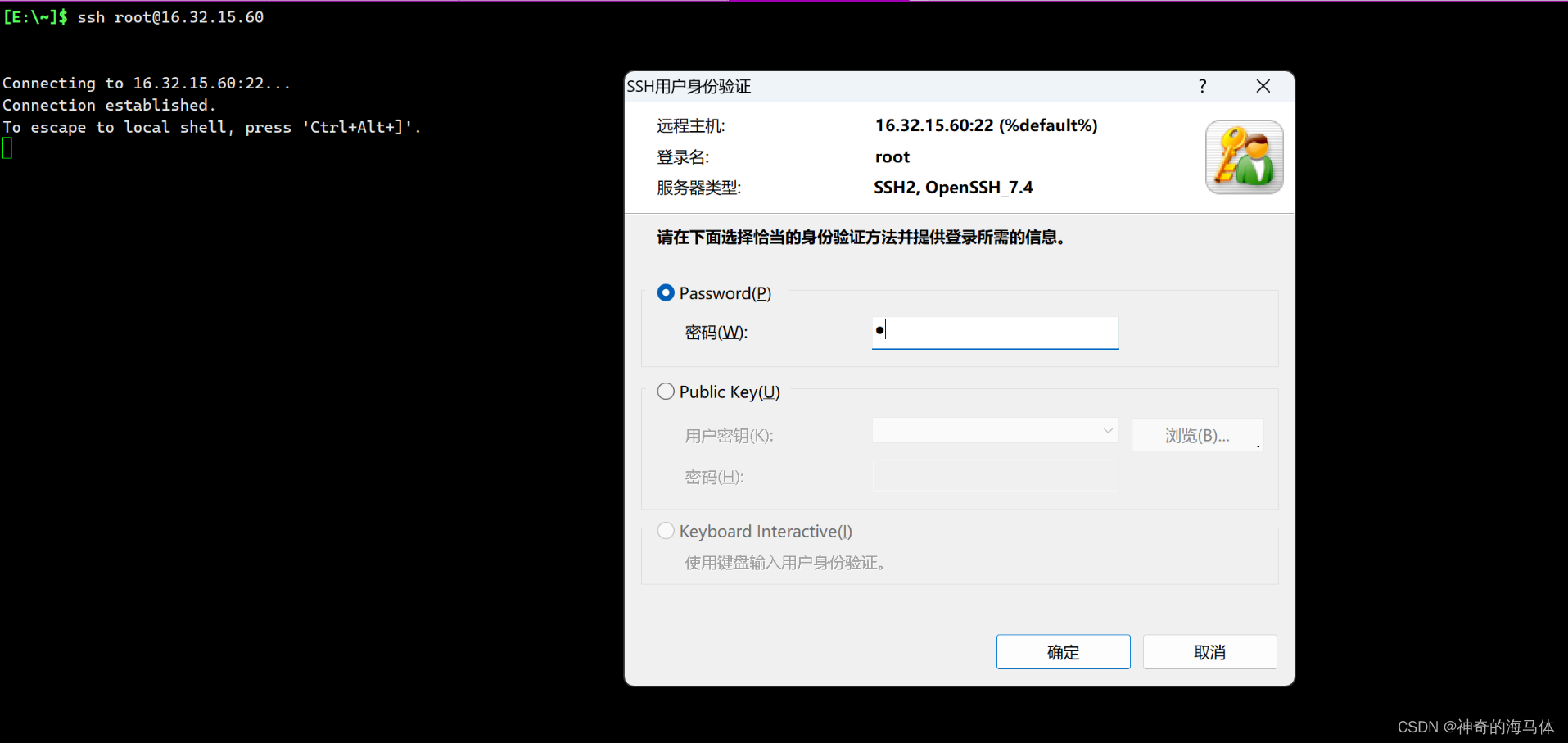The height and width of the screenshot is (743, 1568).
Task: Click the server type SSH2, OpenSSH_7.4 text
Action: [x=953, y=188]
